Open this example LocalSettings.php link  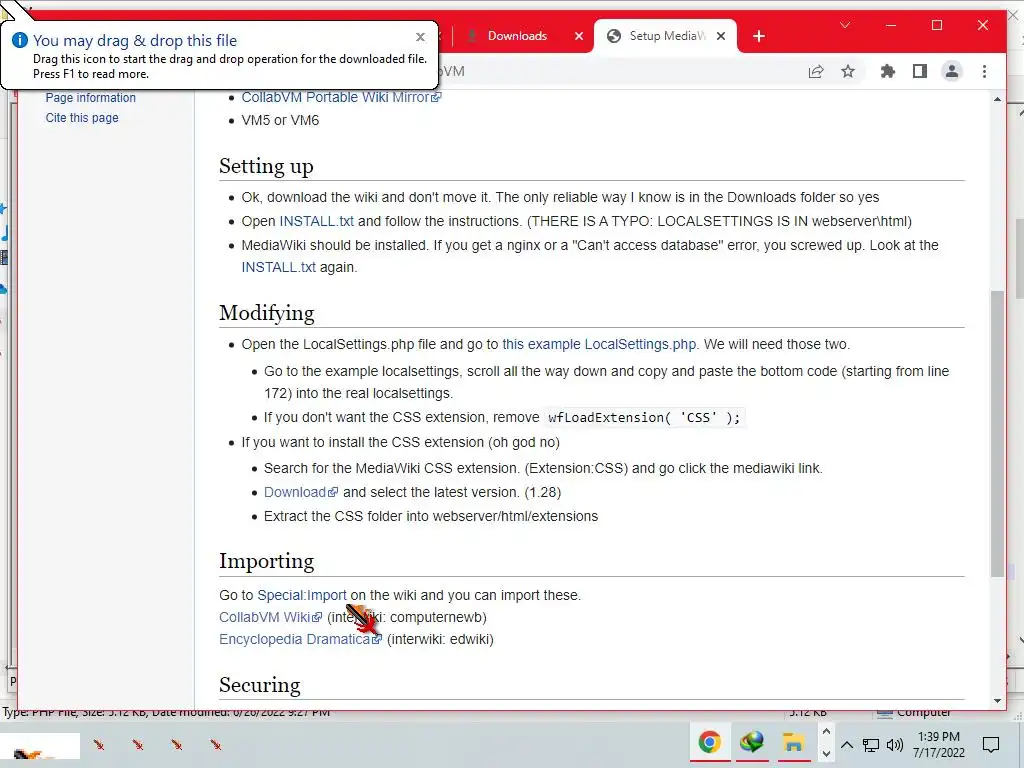coord(599,344)
